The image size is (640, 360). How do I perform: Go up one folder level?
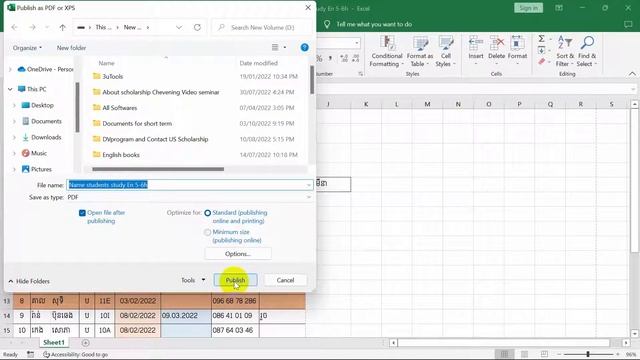pyautogui.click(x=62, y=27)
